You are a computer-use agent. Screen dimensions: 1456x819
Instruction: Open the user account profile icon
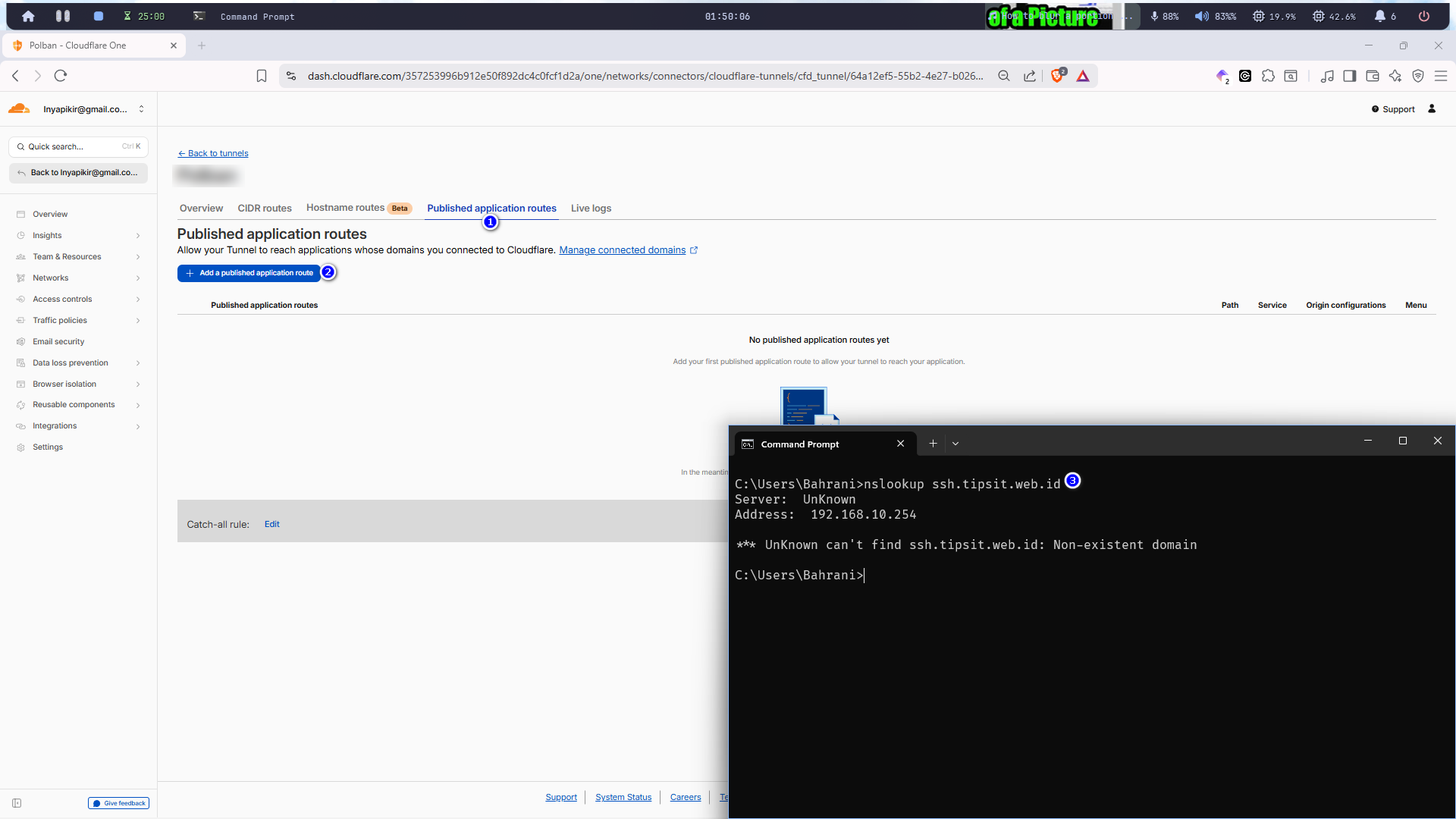pos(1432,109)
